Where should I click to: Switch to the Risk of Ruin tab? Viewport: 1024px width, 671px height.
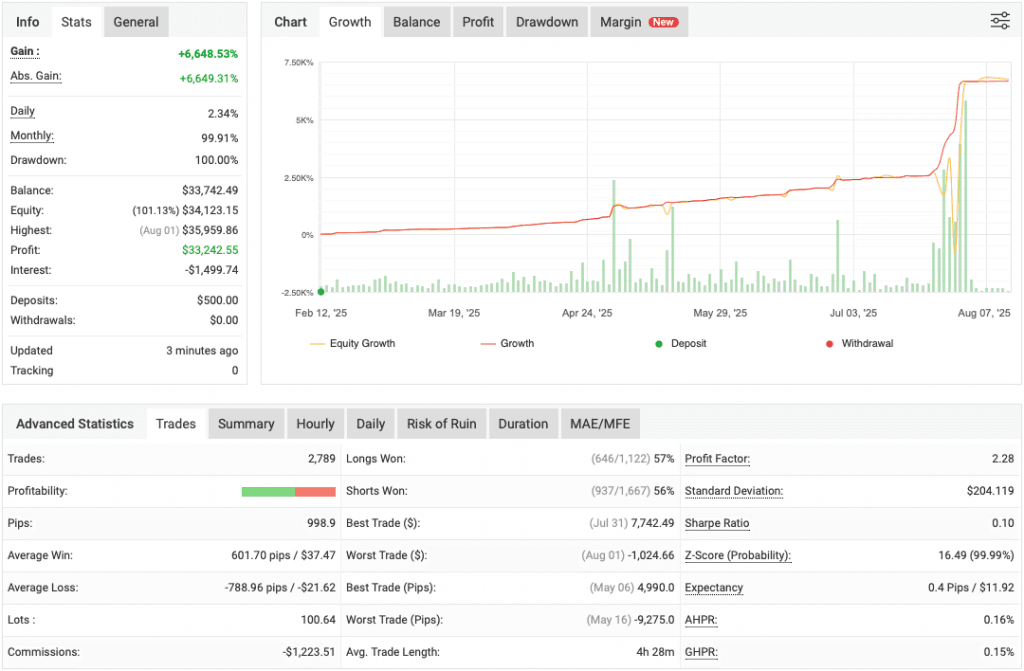[441, 423]
